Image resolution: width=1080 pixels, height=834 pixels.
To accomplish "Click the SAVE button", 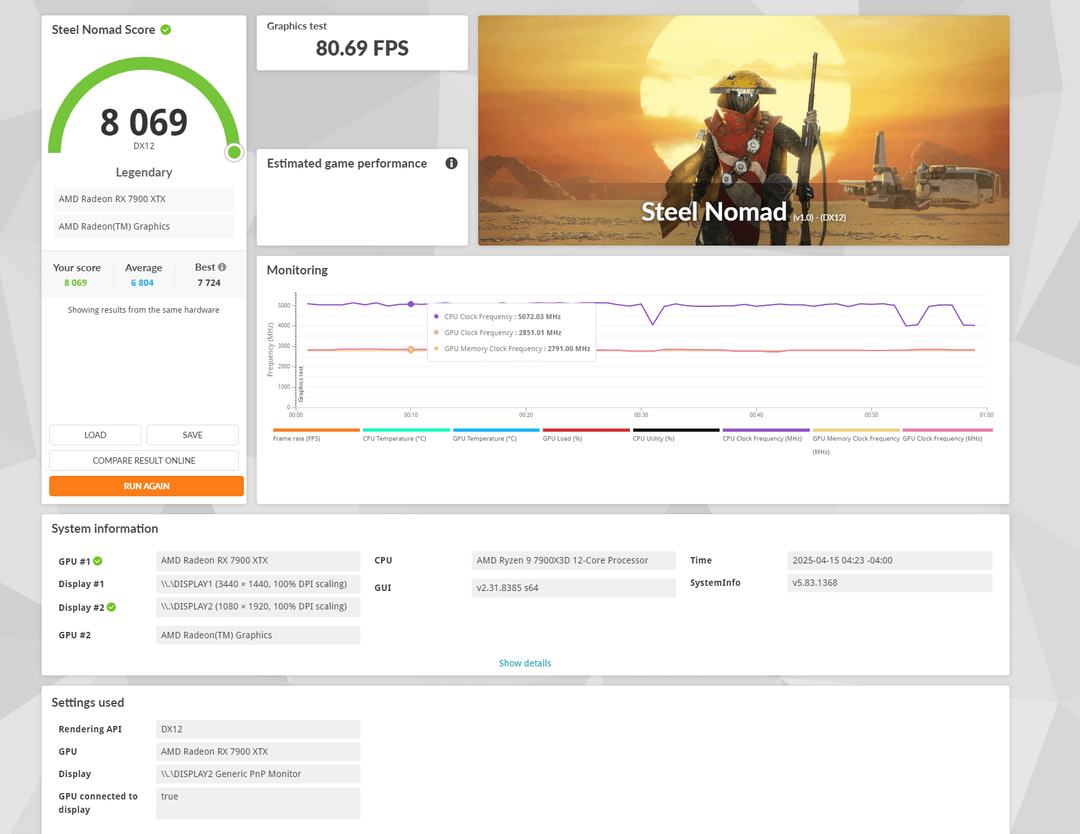I will 192,435.
